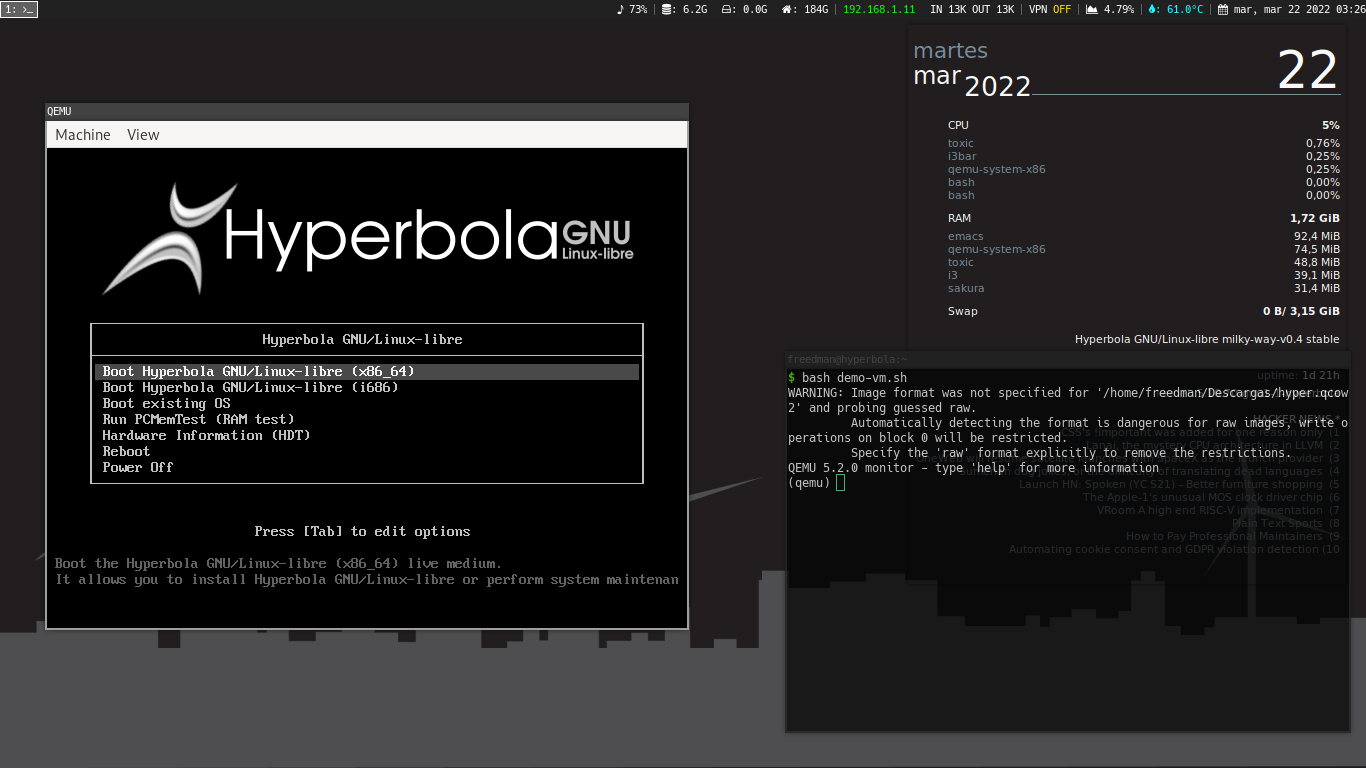Click the (qemu) prompt cursor in terminal
The width and height of the screenshot is (1366, 768).
pyautogui.click(x=841, y=483)
